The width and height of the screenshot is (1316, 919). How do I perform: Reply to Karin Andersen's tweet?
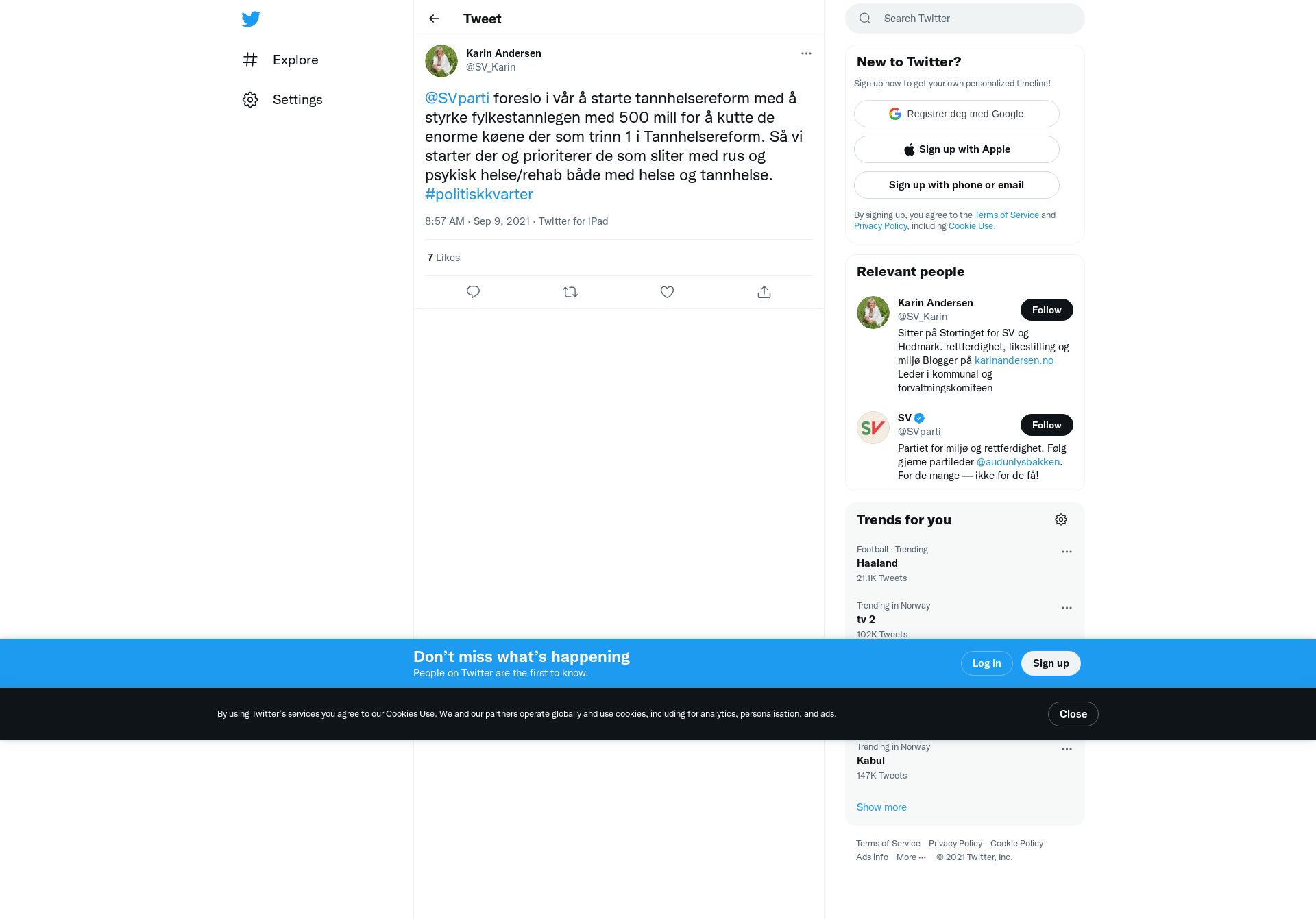pos(473,292)
